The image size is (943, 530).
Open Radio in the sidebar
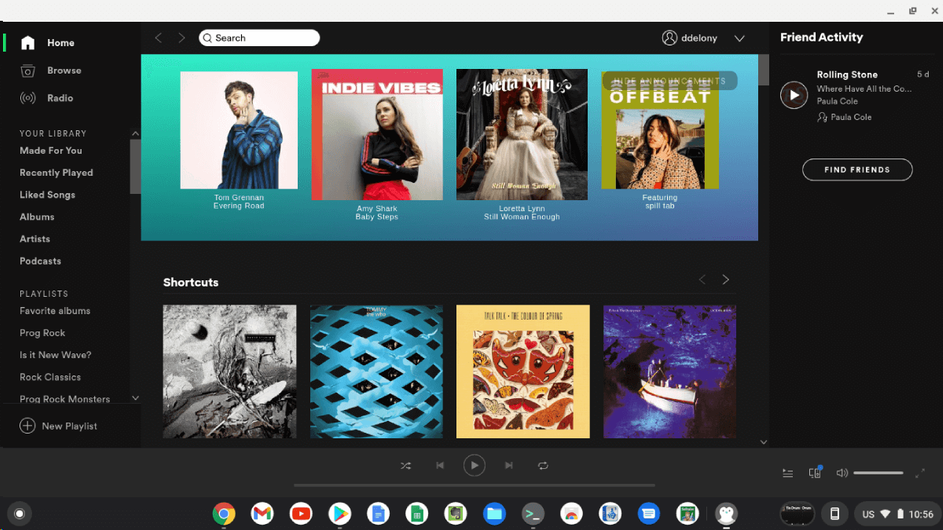coord(60,98)
